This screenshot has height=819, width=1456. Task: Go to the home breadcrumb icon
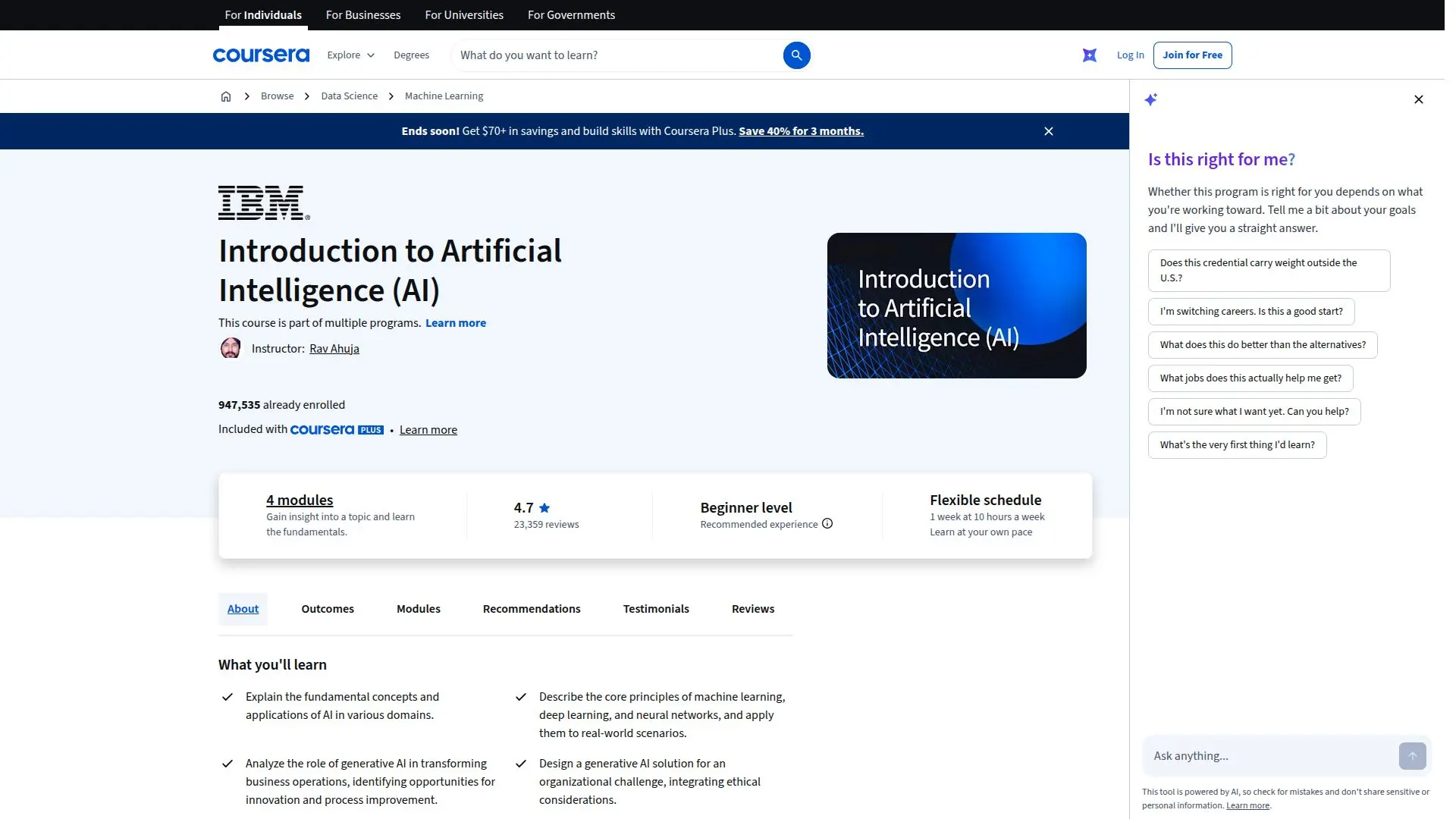pyautogui.click(x=226, y=96)
